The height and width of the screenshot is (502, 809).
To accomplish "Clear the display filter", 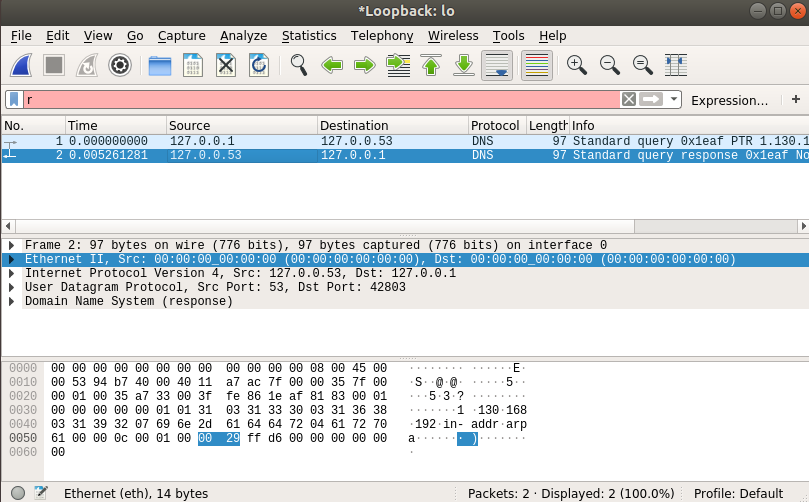I will [628, 99].
